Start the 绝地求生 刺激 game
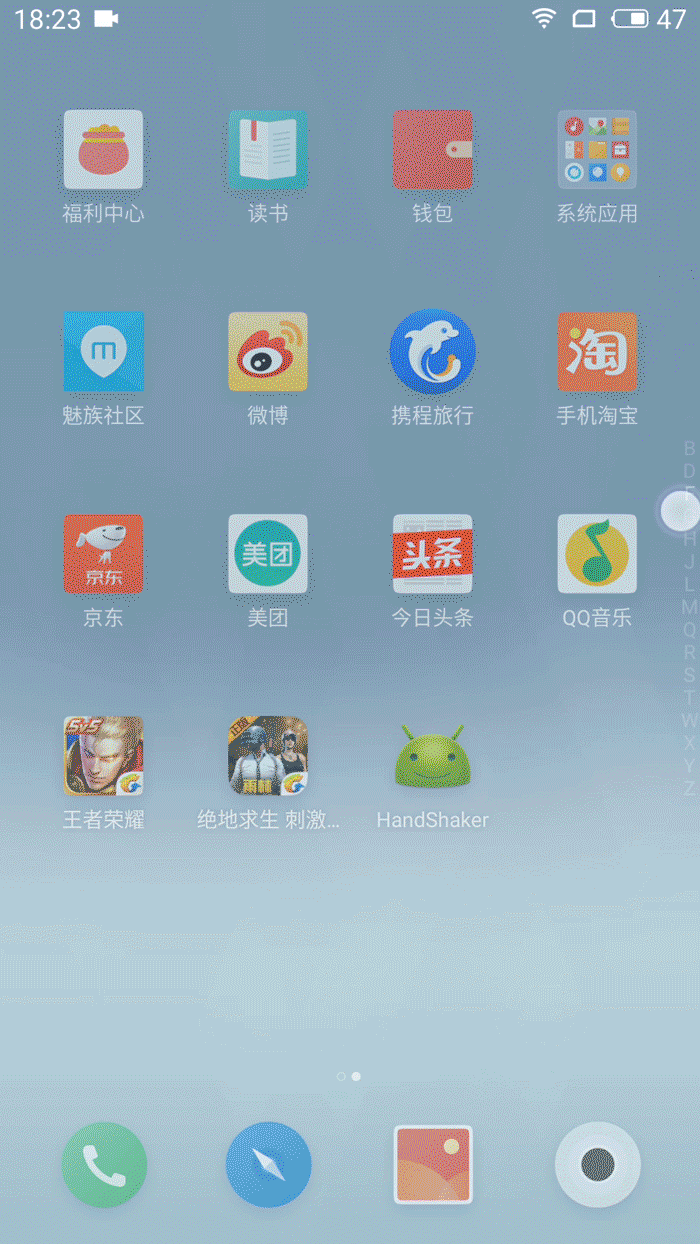 tap(268, 756)
